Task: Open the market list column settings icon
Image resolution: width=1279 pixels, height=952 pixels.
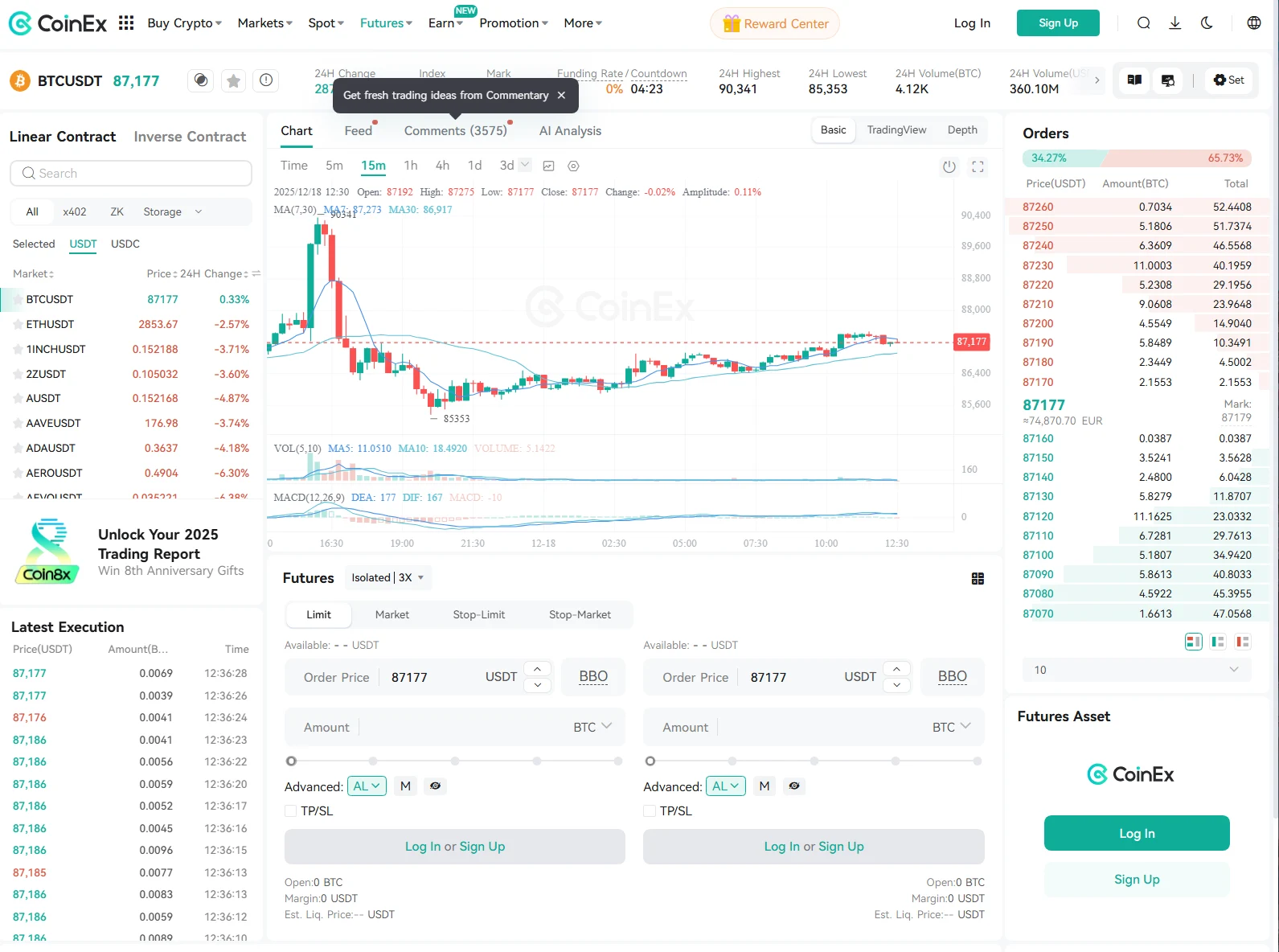Action: [256, 274]
